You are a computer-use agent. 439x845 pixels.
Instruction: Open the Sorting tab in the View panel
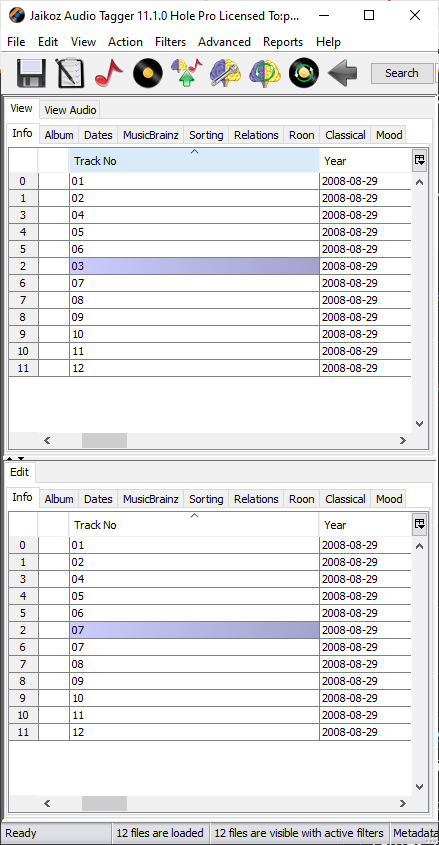pos(206,135)
